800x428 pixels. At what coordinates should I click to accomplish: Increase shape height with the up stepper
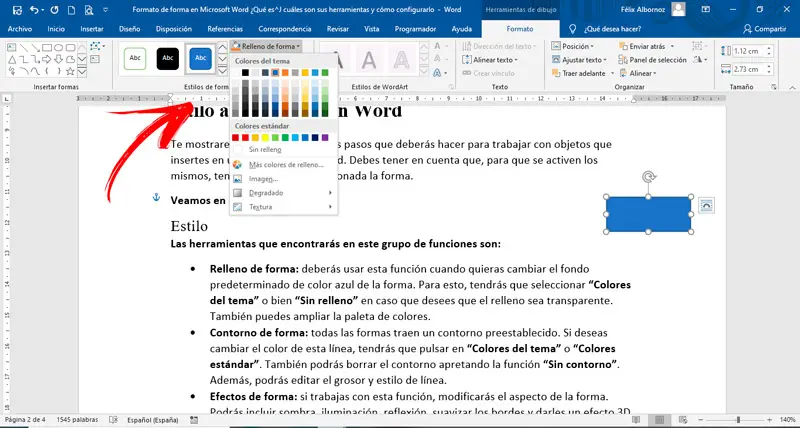tap(769, 48)
